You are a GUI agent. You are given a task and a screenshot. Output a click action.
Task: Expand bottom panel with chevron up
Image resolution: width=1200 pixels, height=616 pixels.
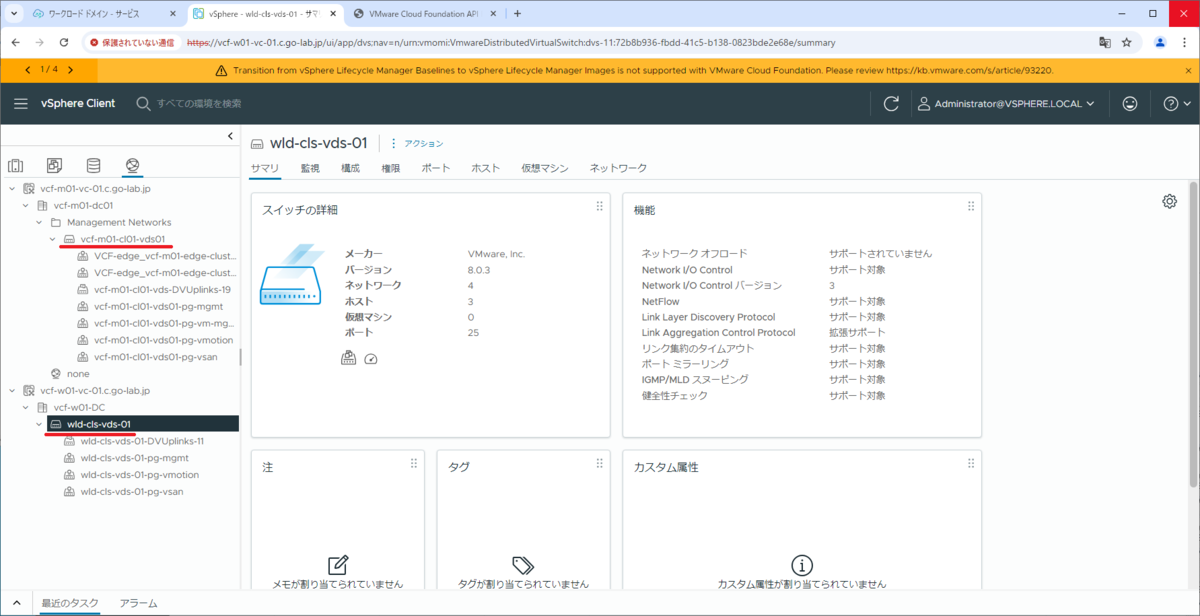point(18,603)
